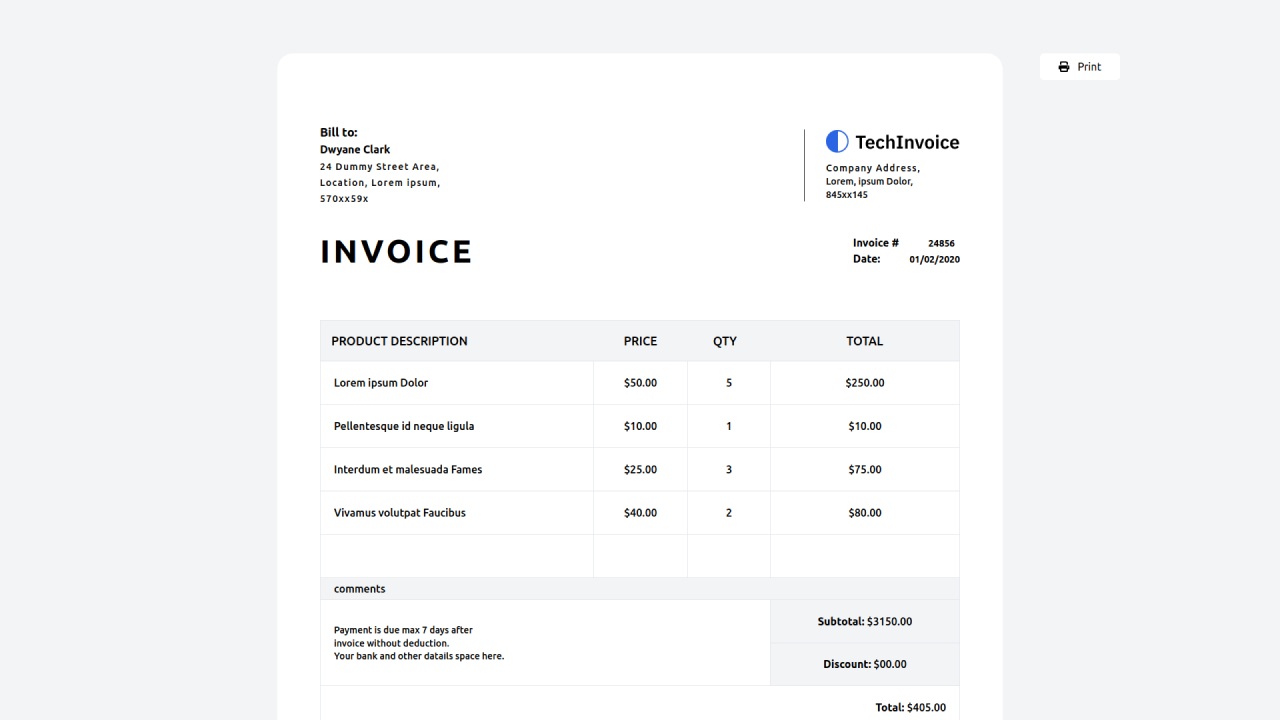Click the QTY column header
Screen dimensions: 1280x720
pos(725,341)
